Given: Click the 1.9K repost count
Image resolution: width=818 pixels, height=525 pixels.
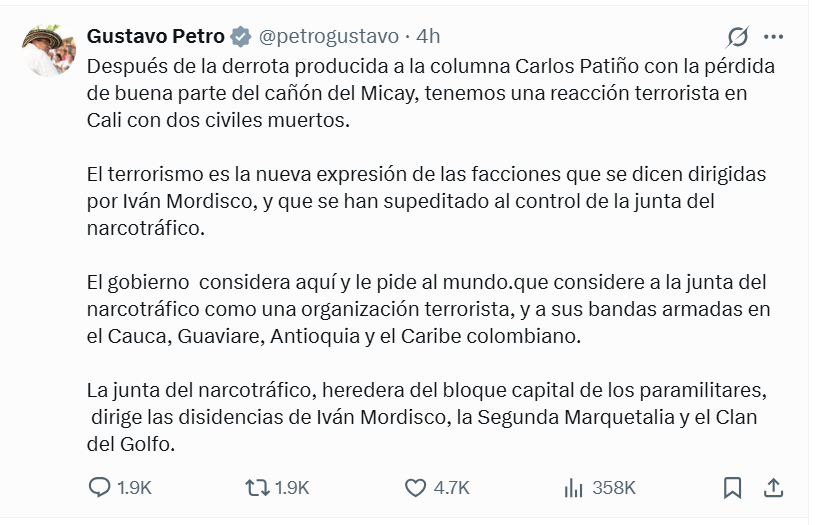Looking at the screenshot, I should point(292,488).
